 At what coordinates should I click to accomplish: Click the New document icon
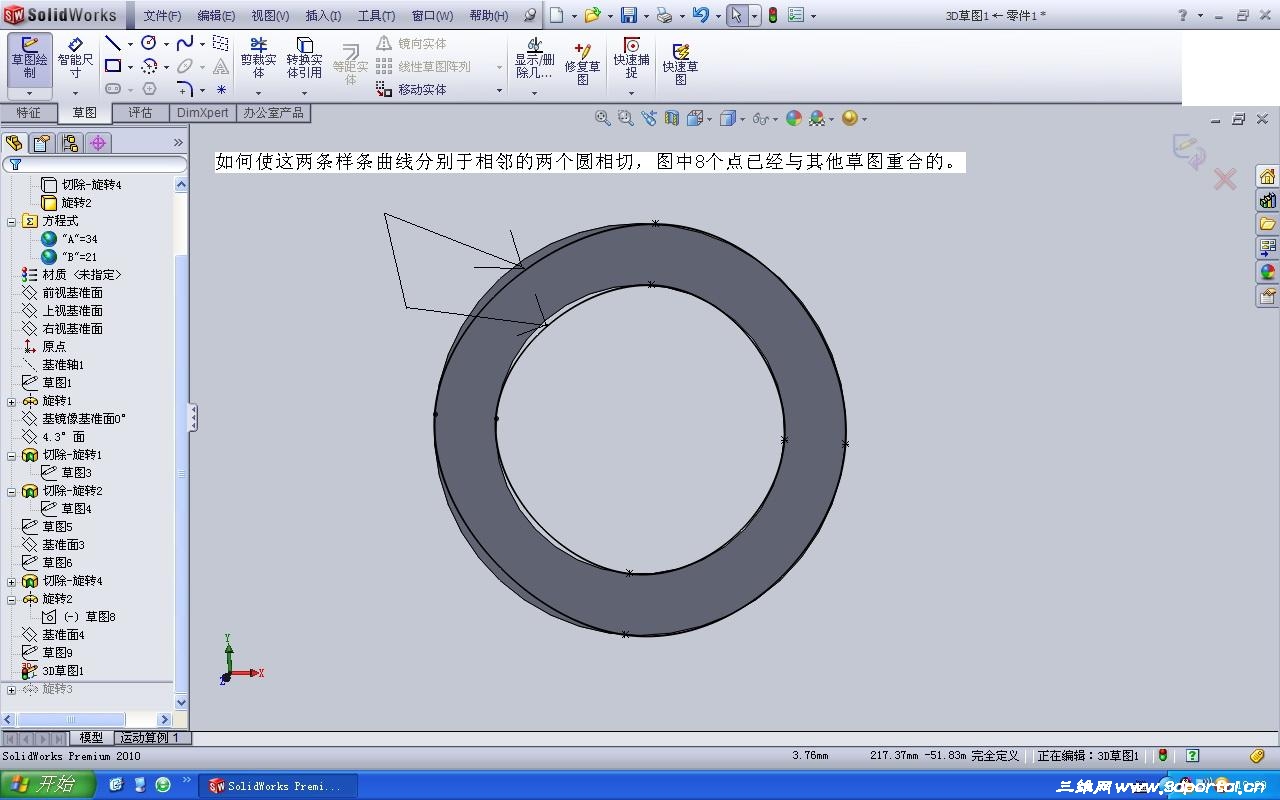pos(556,15)
